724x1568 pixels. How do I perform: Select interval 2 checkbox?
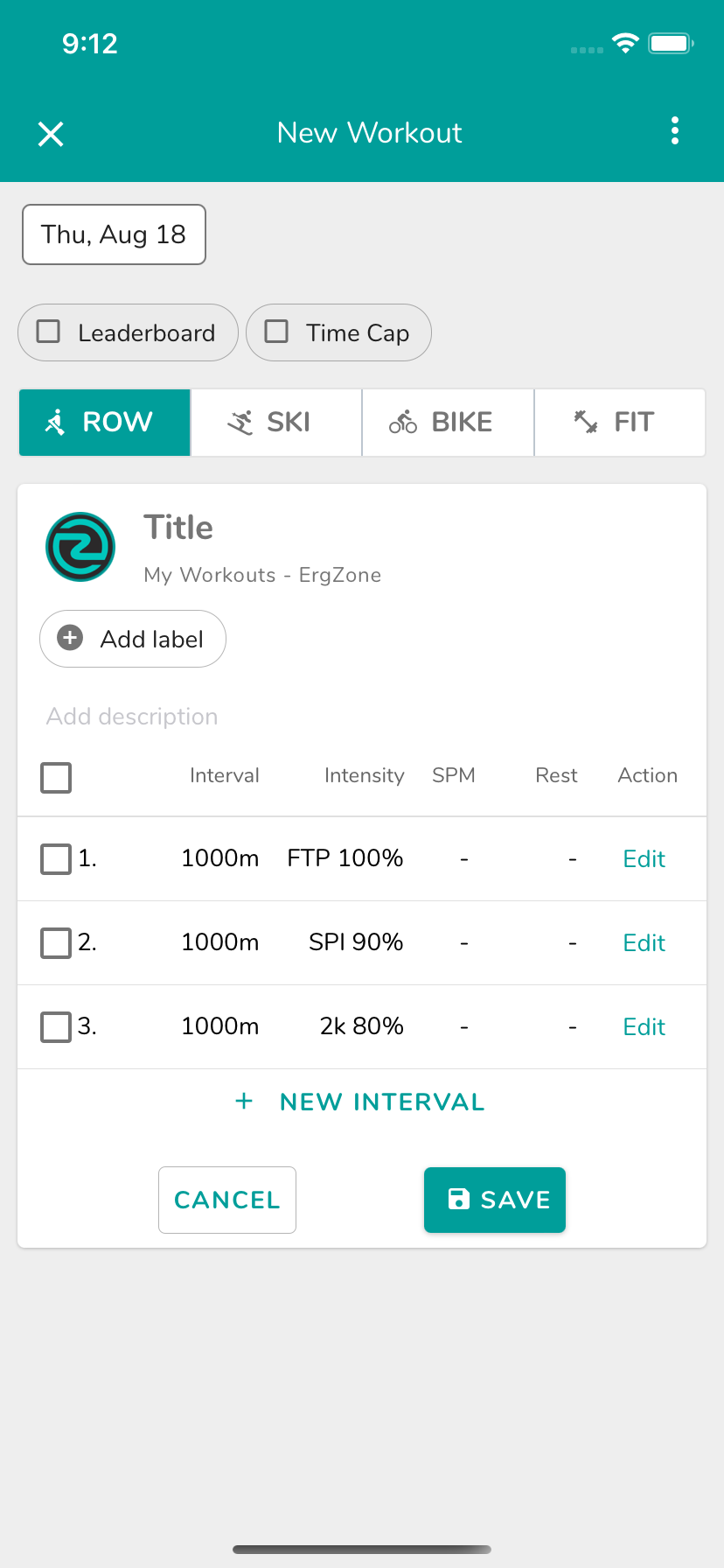(x=56, y=943)
